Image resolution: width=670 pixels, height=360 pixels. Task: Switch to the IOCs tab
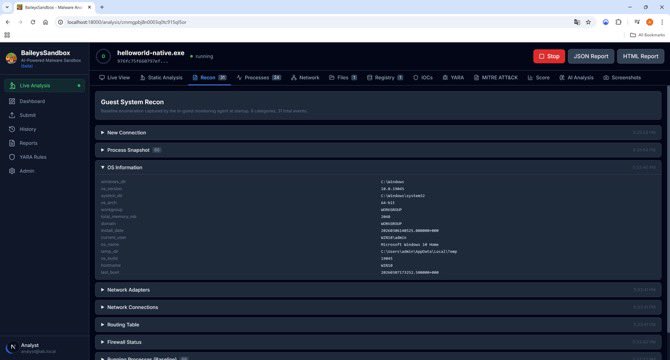click(423, 78)
